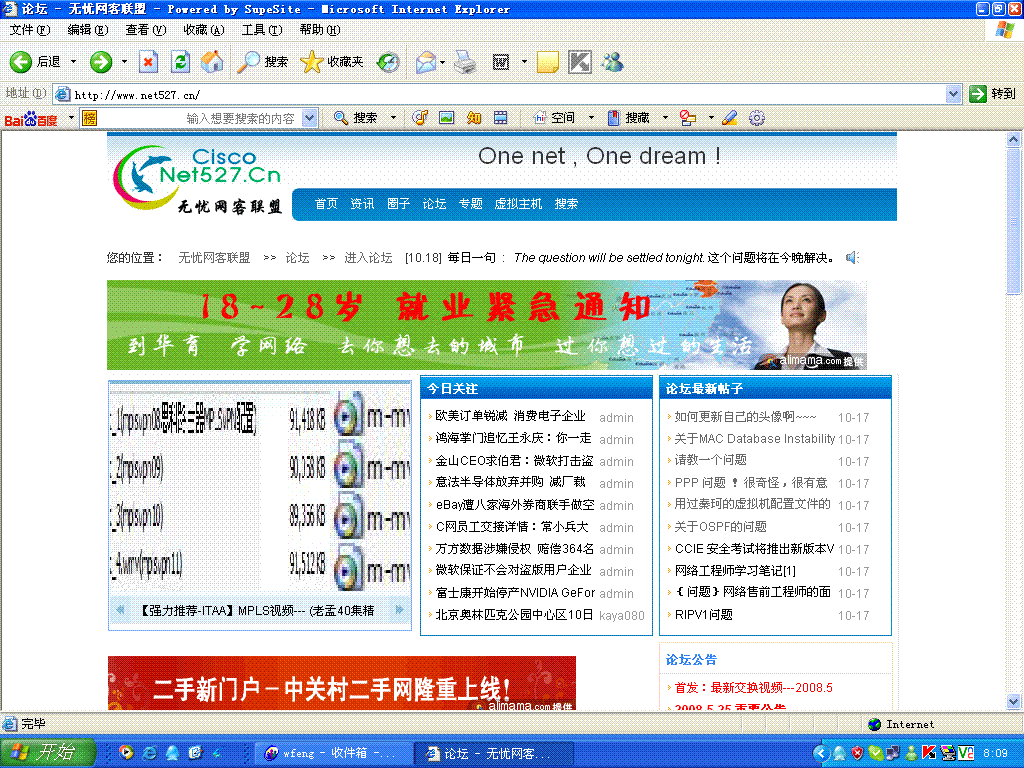Expand the Baidu search box dropdown

point(310,118)
